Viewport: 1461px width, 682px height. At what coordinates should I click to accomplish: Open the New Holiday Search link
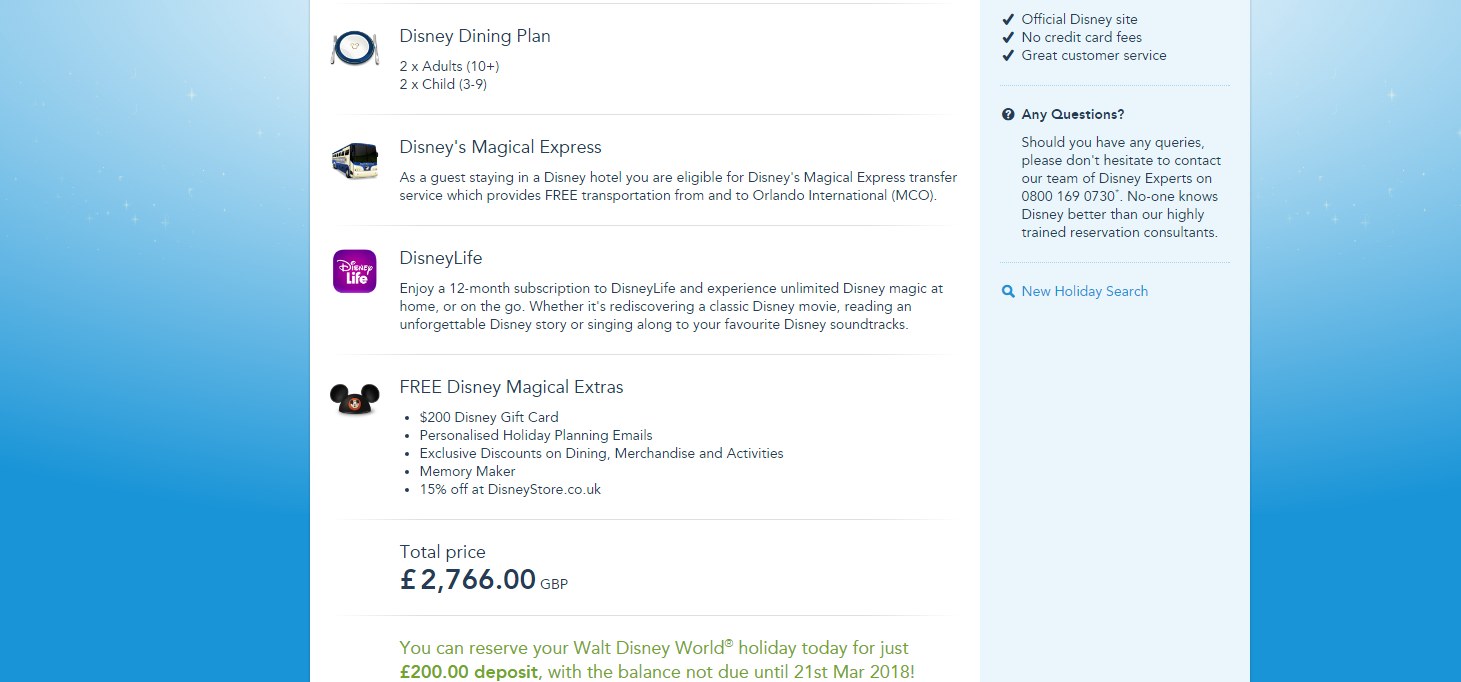tap(1084, 292)
